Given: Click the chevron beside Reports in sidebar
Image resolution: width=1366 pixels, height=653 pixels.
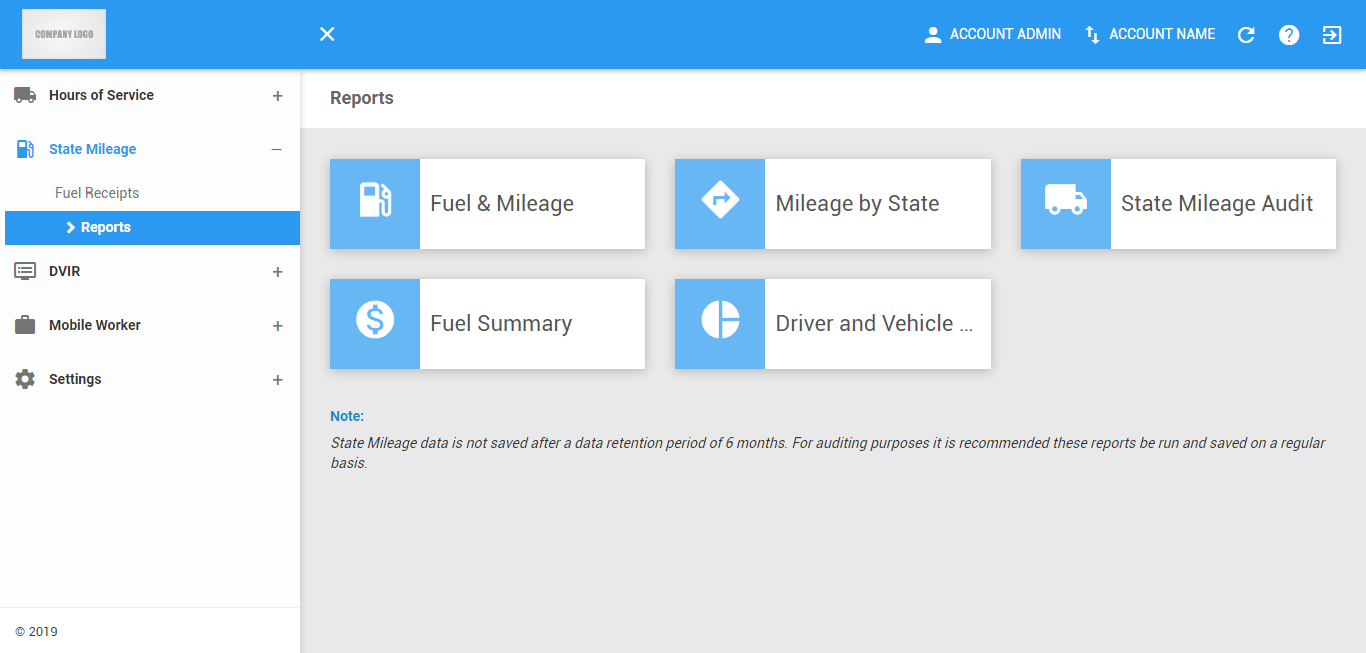Looking at the screenshot, I should click(70, 228).
